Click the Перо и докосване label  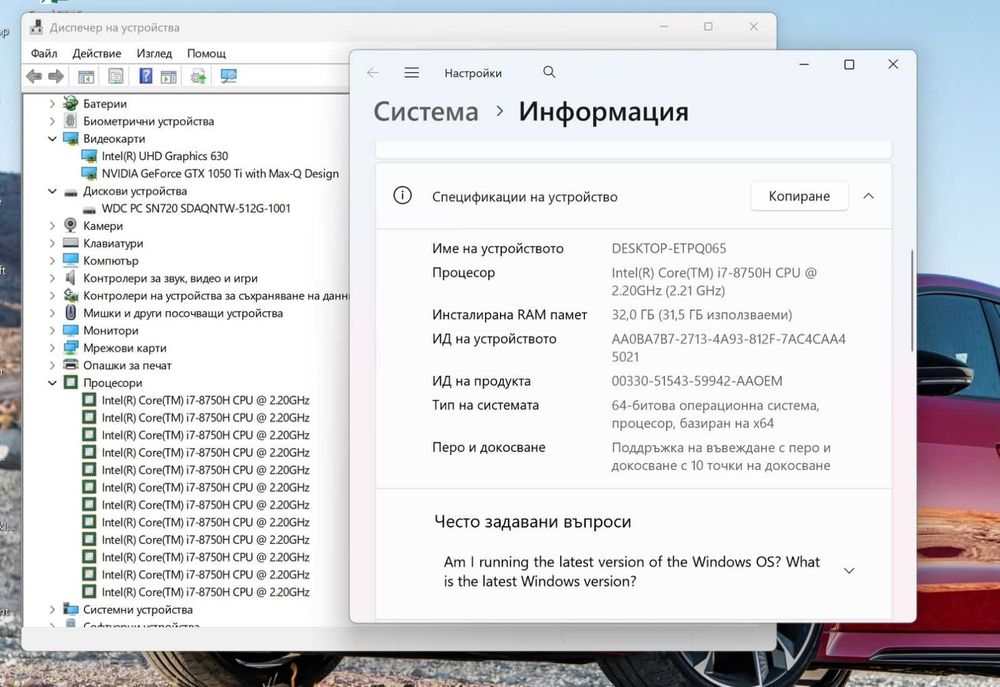[x=489, y=447]
